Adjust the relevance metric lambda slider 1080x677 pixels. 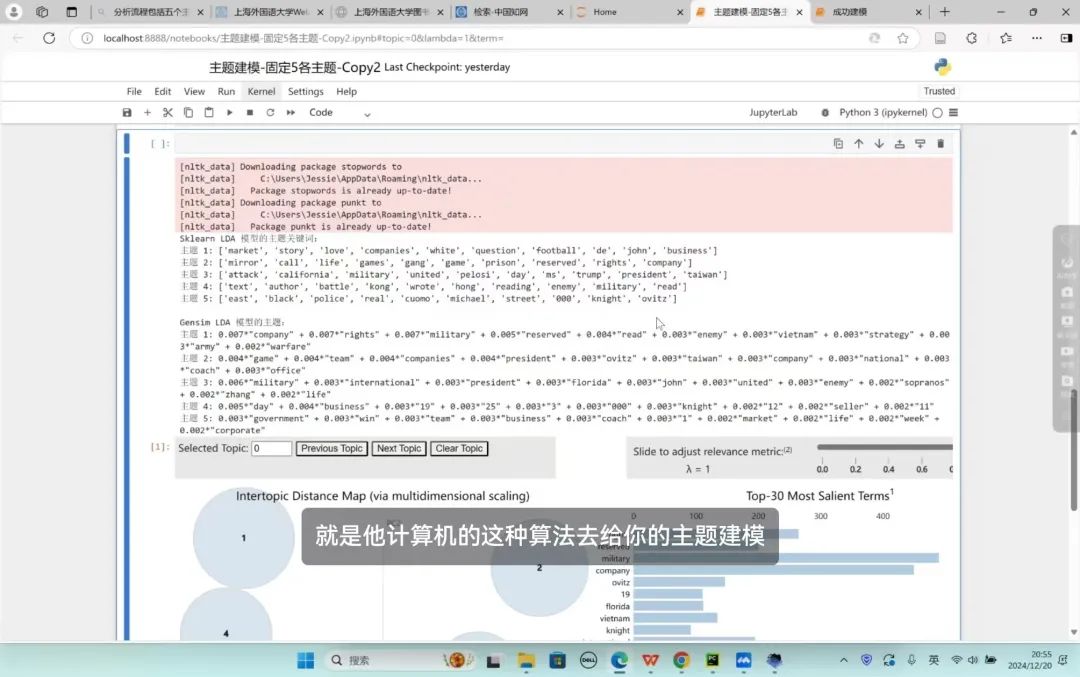pyautogui.click(x=884, y=447)
